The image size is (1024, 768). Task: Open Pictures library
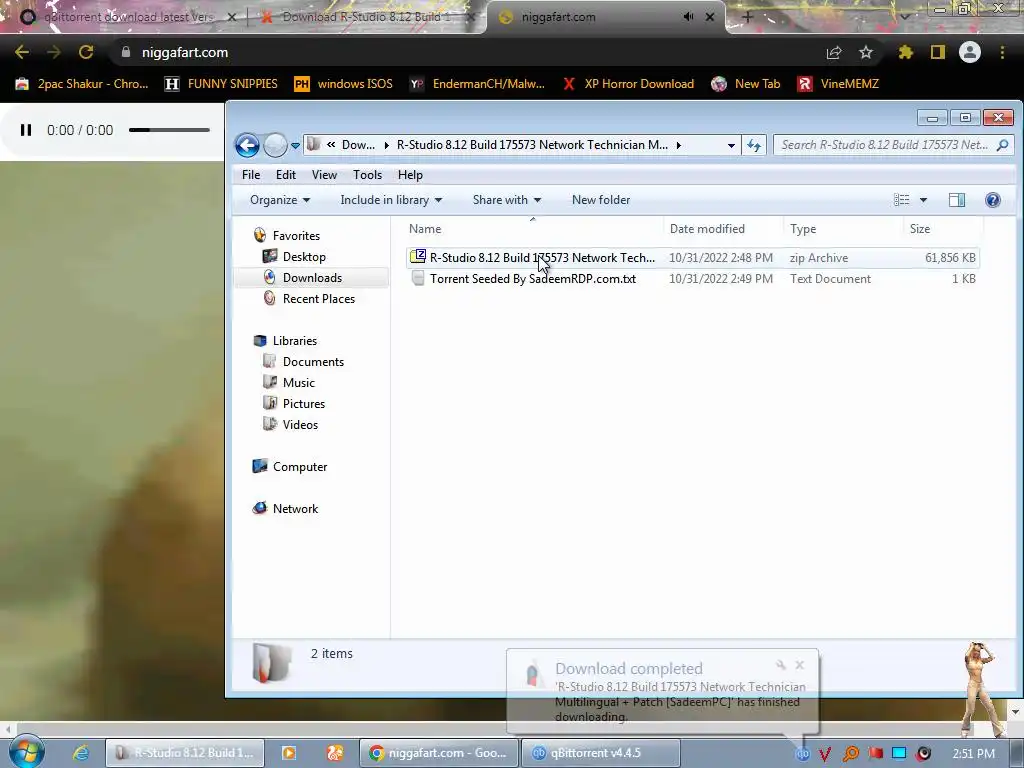304,404
